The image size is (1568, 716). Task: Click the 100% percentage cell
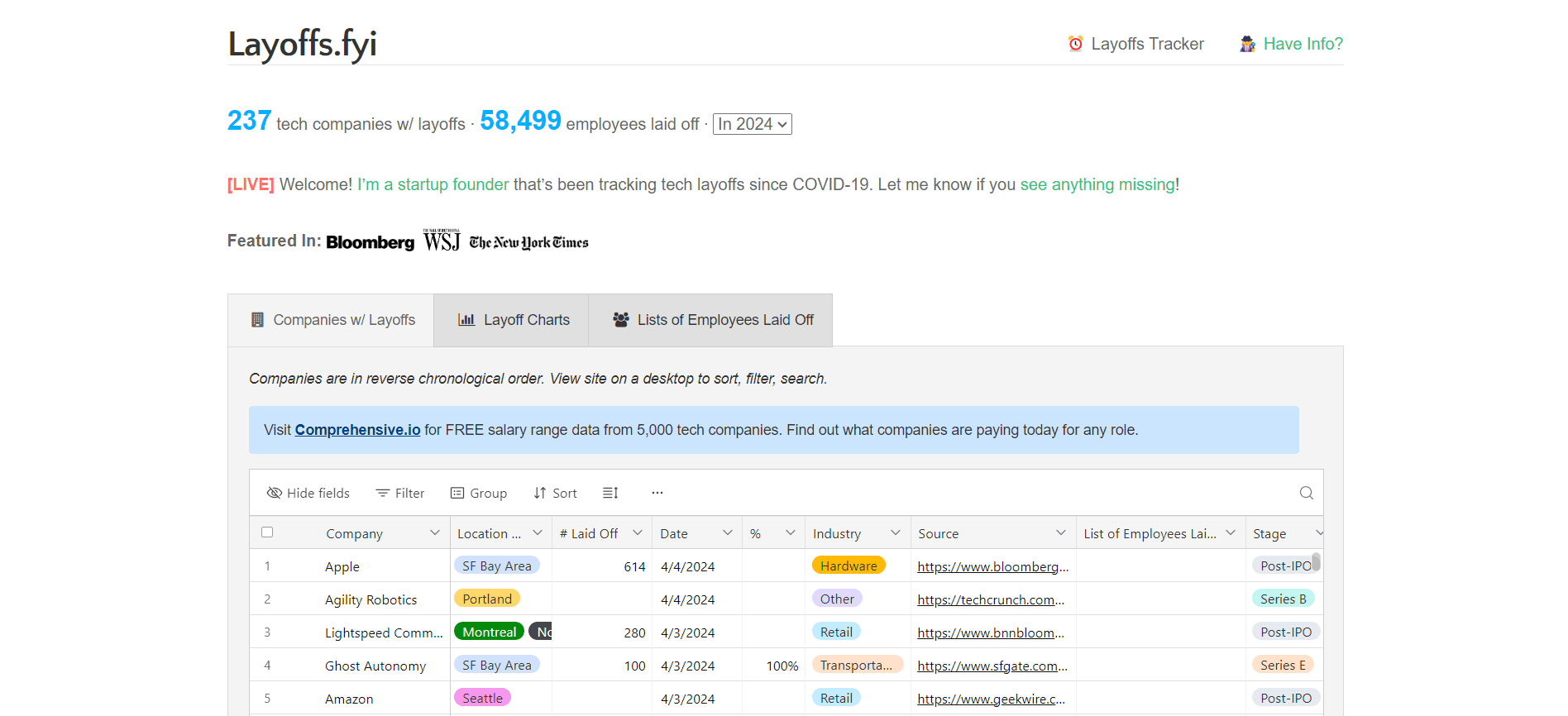coord(782,666)
